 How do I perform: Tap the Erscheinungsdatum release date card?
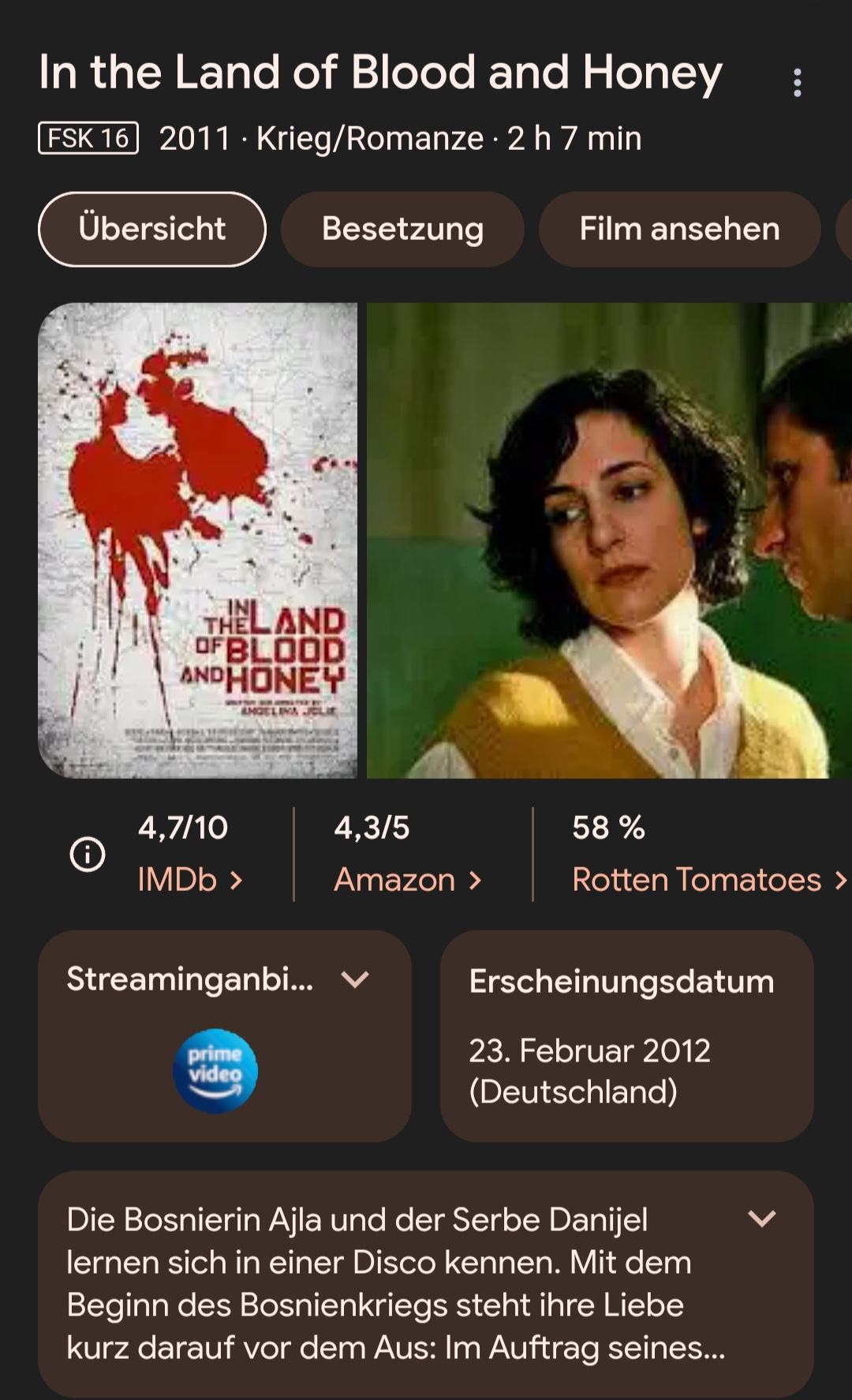tap(627, 1035)
